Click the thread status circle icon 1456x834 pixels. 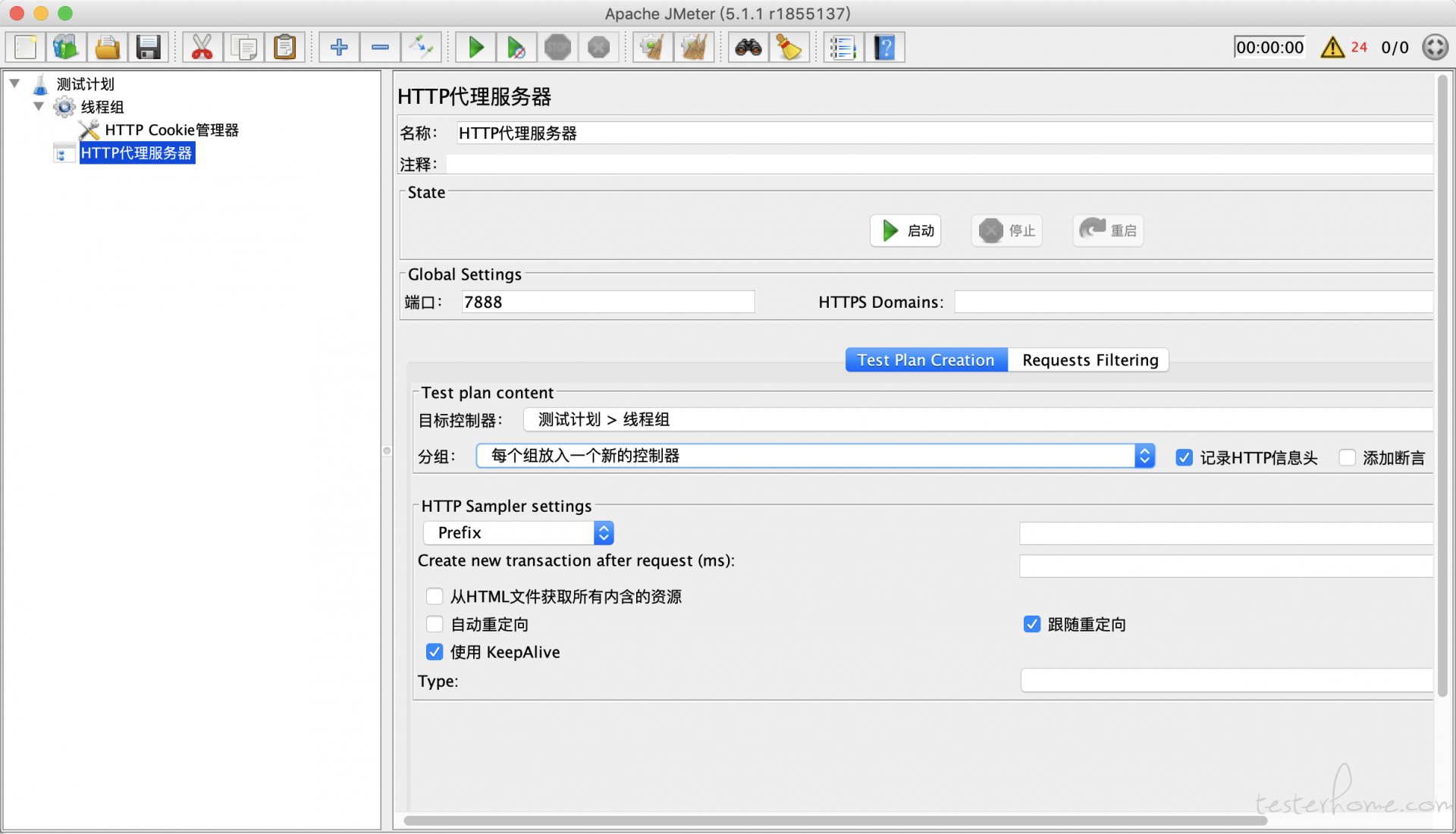1435,48
